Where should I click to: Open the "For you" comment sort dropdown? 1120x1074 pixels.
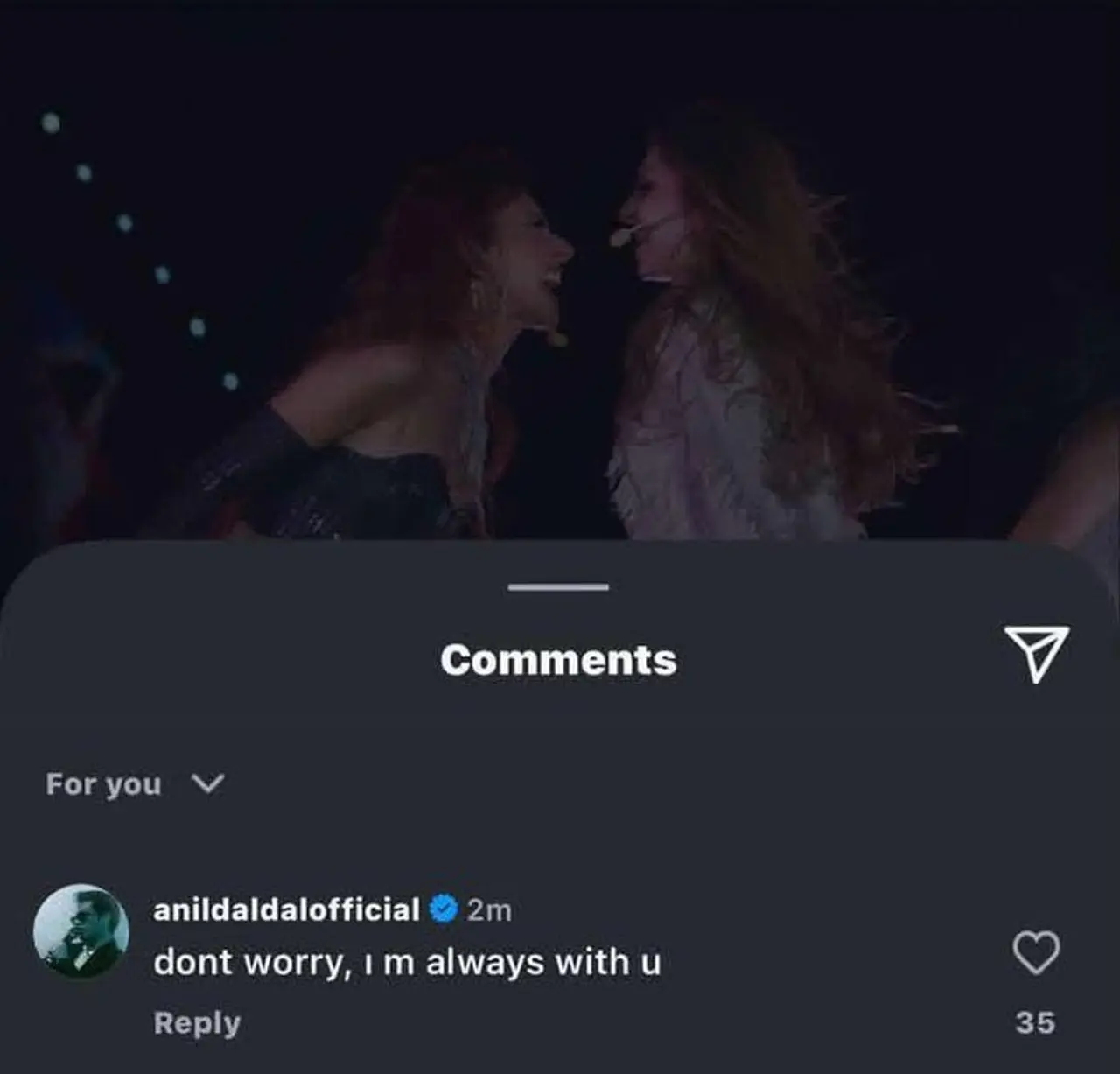pyautogui.click(x=104, y=783)
